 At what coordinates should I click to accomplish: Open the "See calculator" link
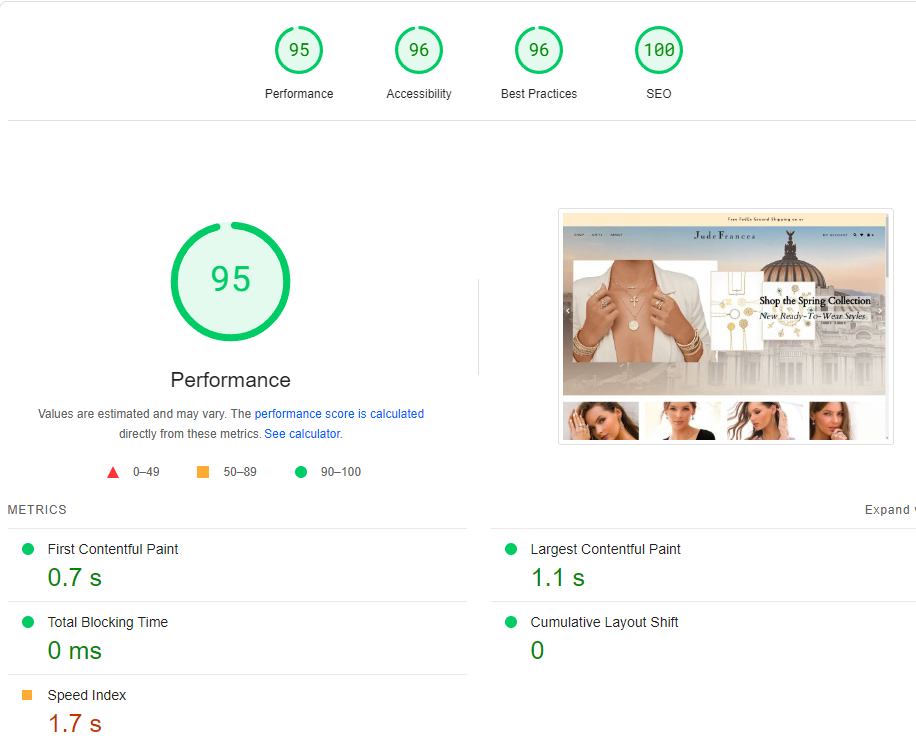pyautogui.click(x=302, y=434)
